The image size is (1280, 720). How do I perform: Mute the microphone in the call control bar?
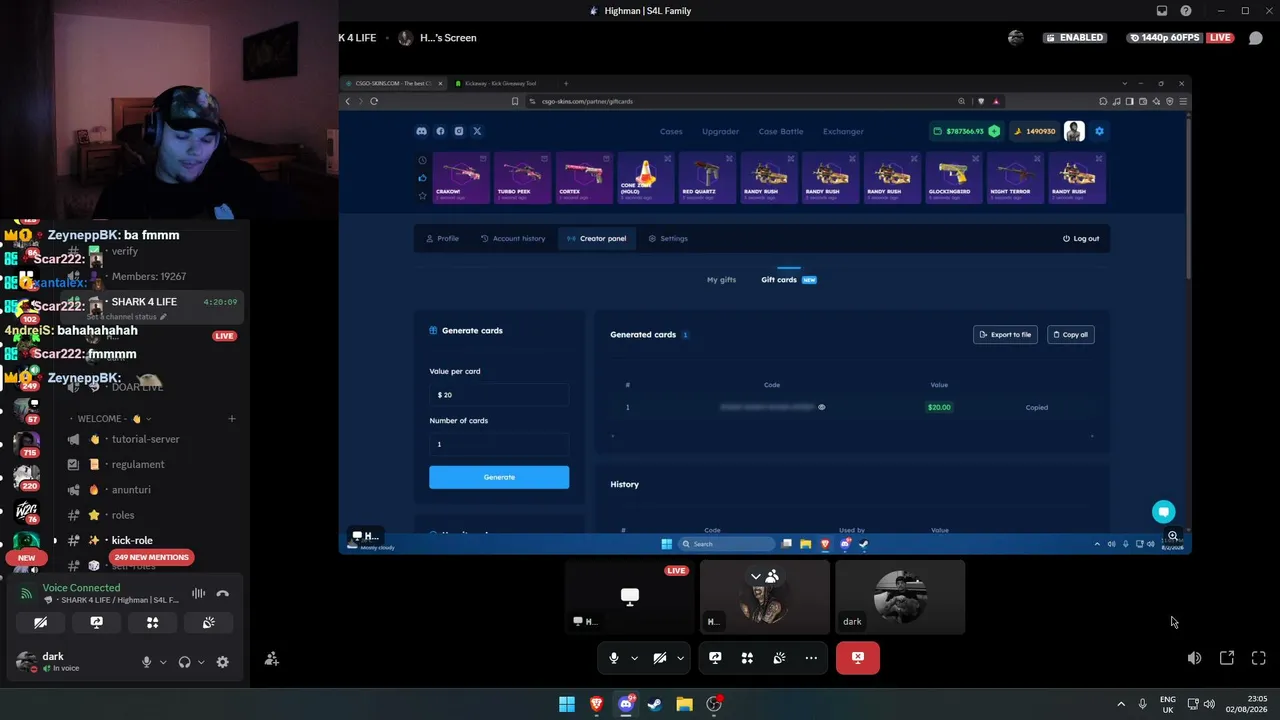pos(614,658)
